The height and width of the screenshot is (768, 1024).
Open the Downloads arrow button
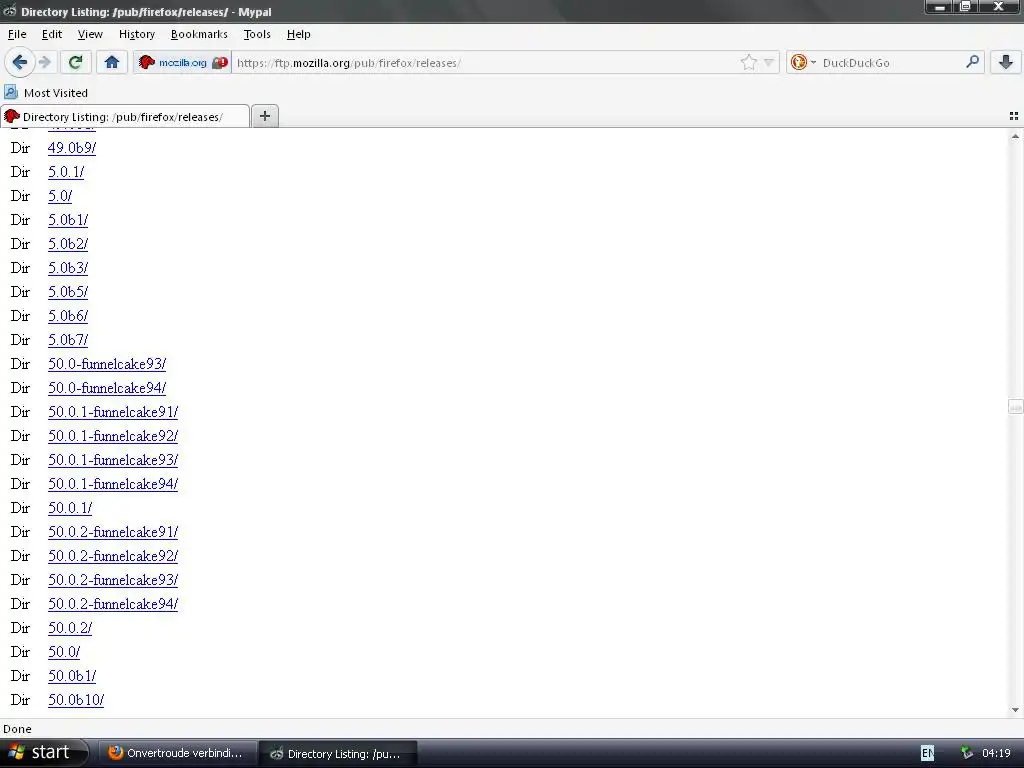[x=1006, y=62]
